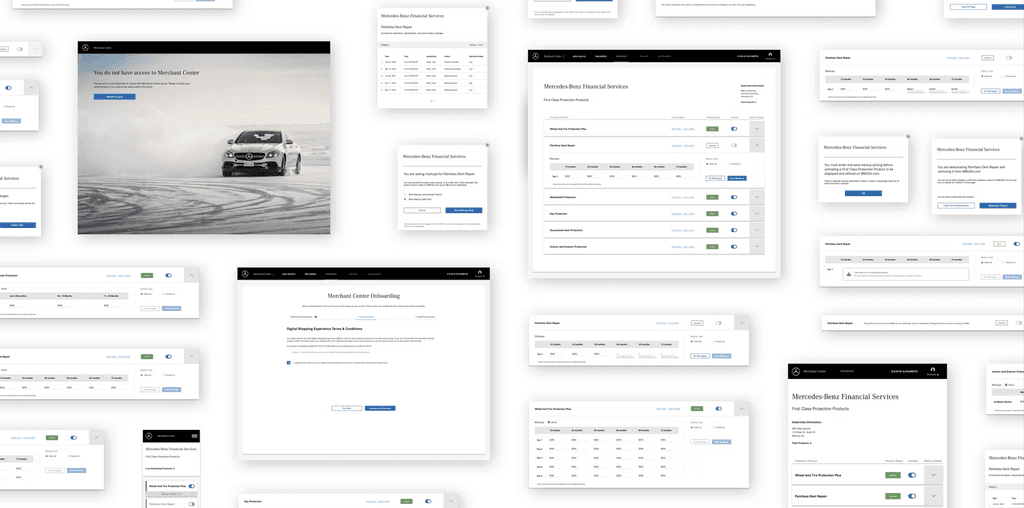Screen dimensions: 1024x508
Task: Expand Wheel And Tire Protection Plus row, main page
Action: point(757,129)
